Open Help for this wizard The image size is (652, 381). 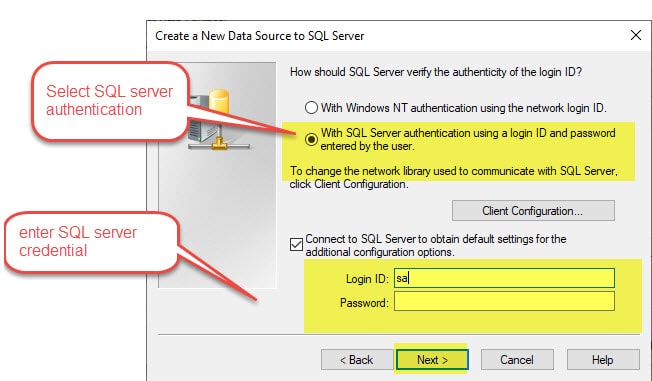click(x=603, y=360)
